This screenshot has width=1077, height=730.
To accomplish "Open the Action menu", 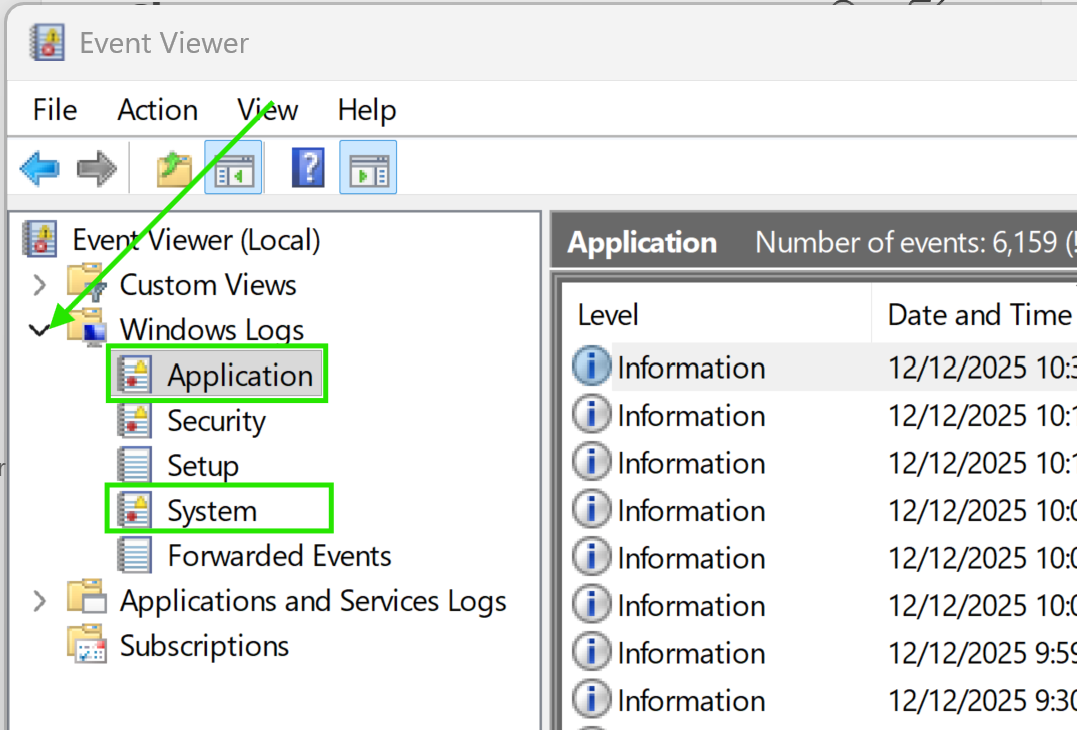I will click(157, 110).
